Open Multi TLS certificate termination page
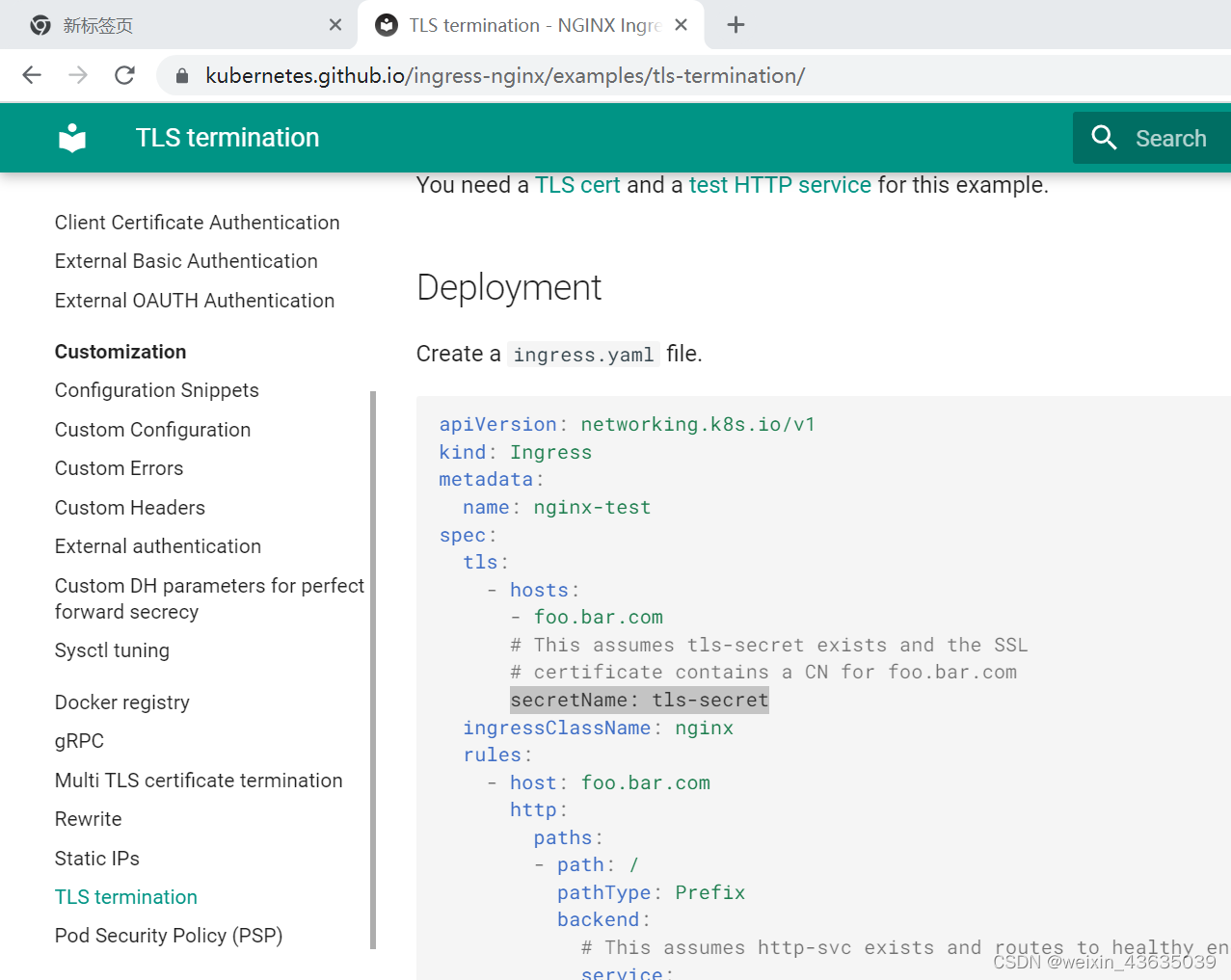The width and height of the screenshot is (1231, 980). coord(199,781)
